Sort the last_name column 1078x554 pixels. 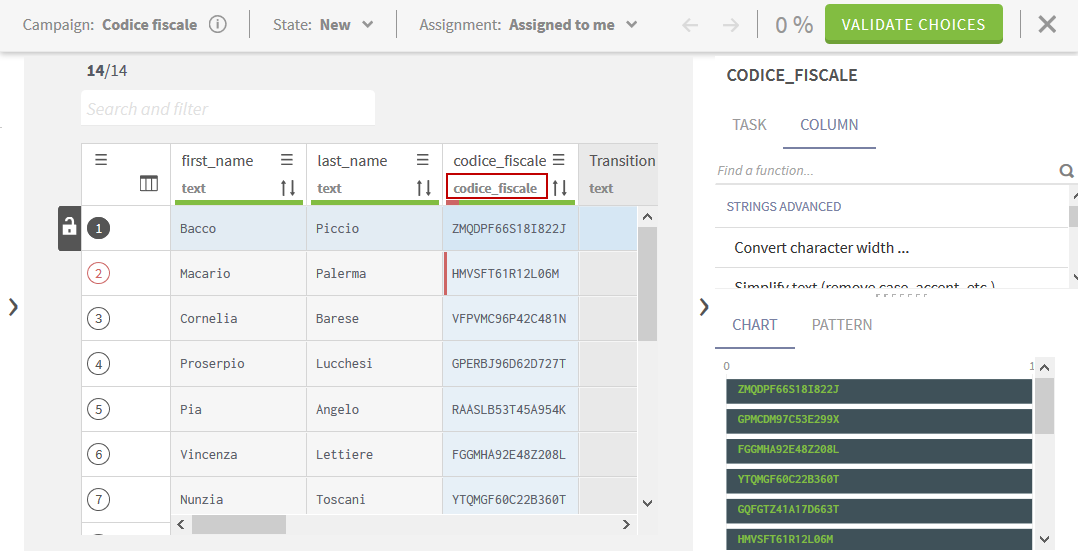point(424,188)
